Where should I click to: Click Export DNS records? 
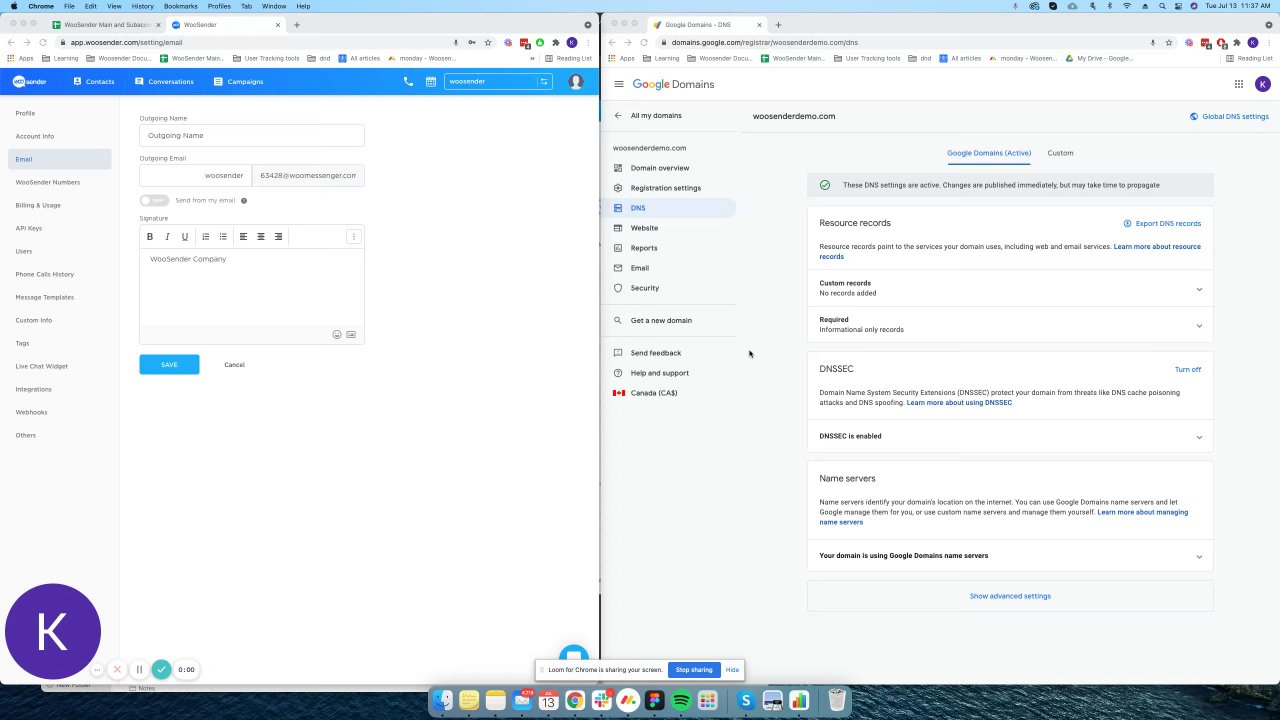click(1162, 224)
